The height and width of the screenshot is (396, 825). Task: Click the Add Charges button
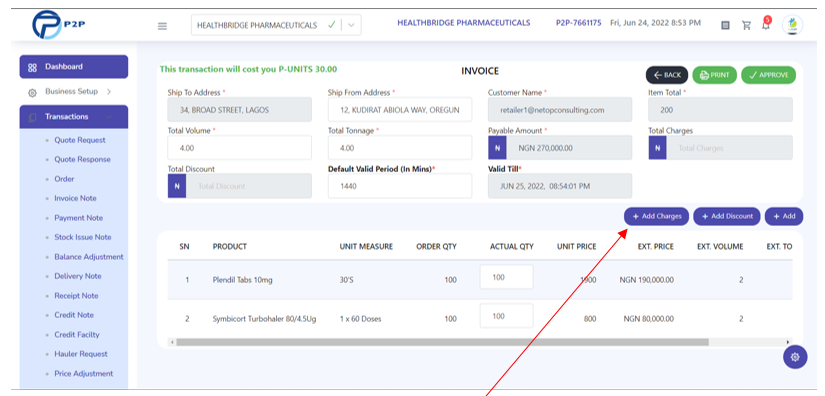656,216
